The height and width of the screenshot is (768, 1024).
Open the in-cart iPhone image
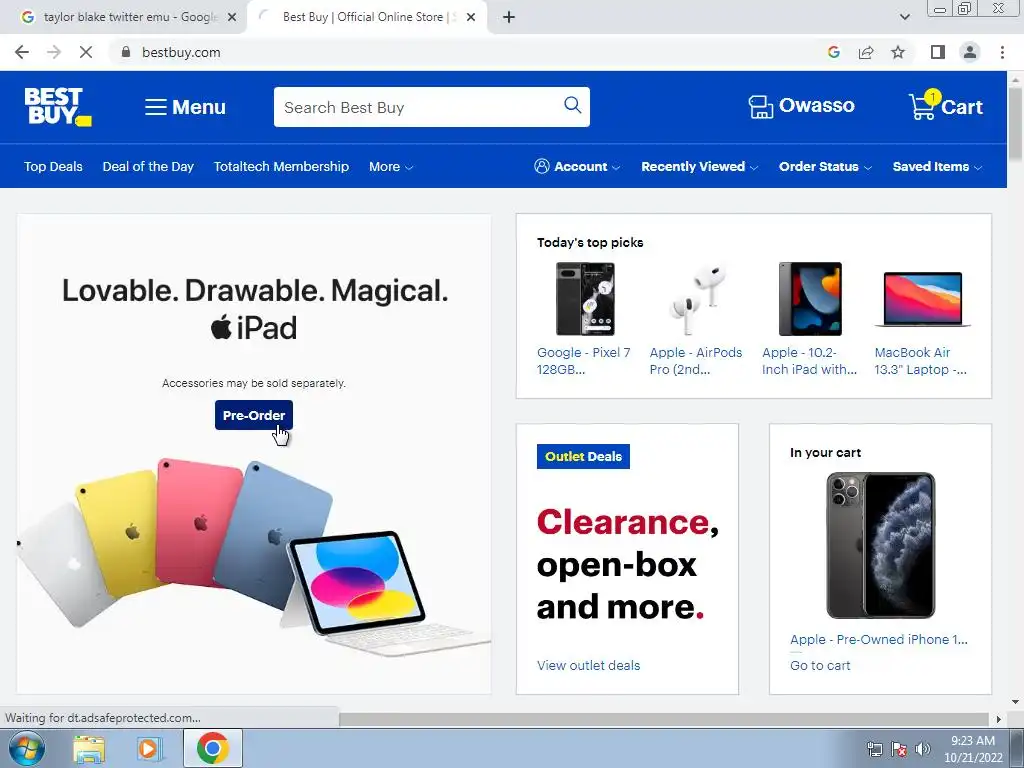pos(880,545)
